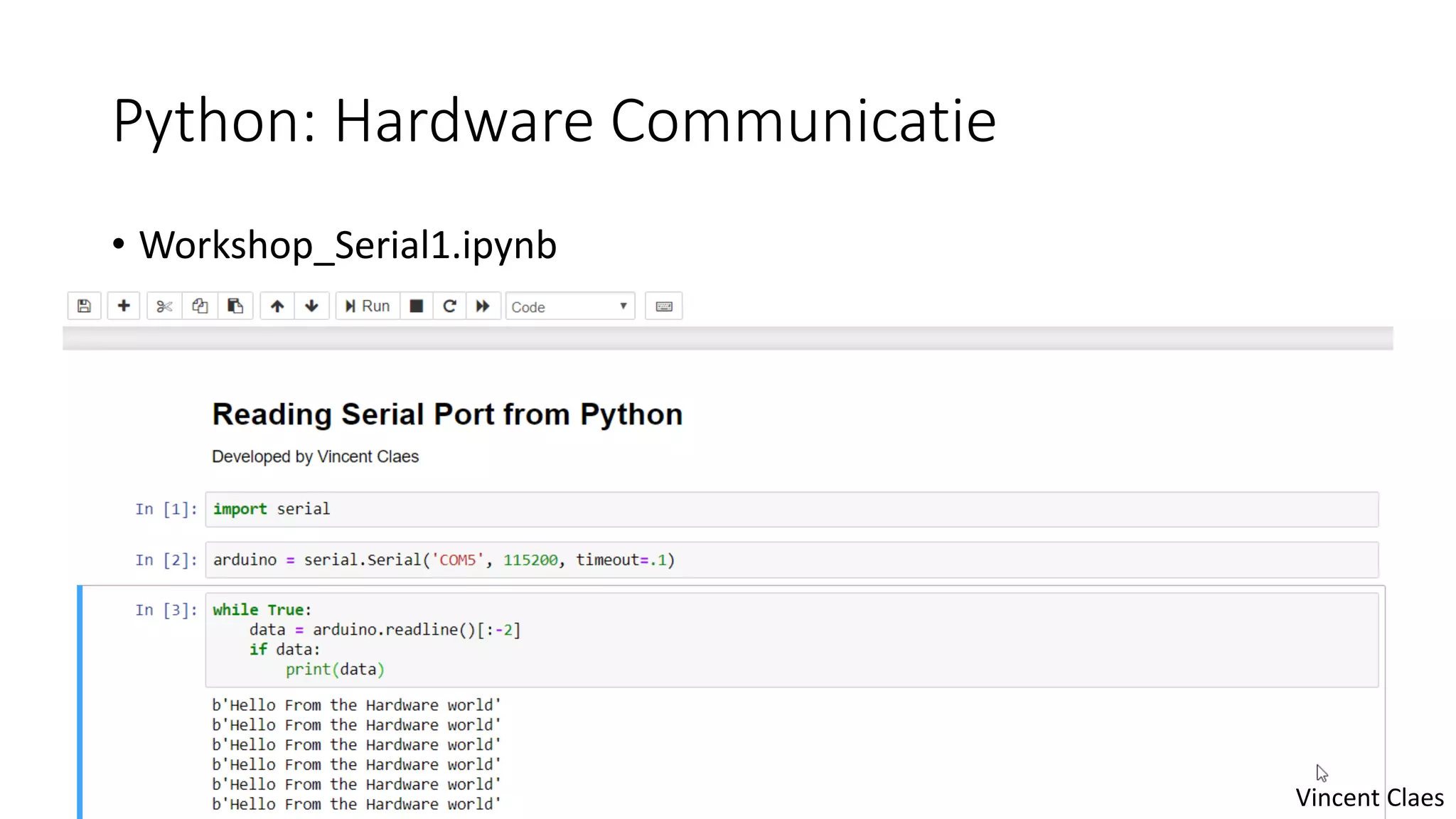Screen dimensions: 1456x819
Task: Select the import serial code cell
Action: [x=791, y=509]
